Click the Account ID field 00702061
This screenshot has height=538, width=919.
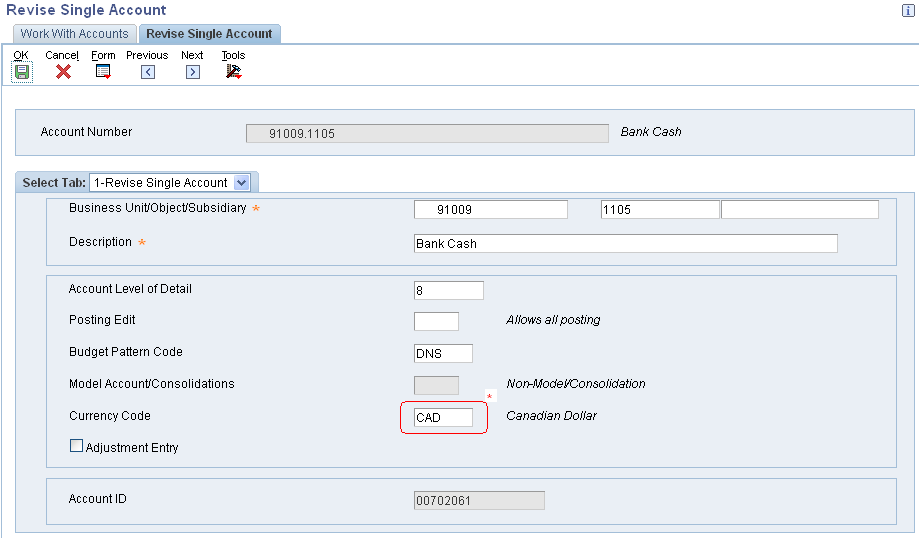coord(479,500)
